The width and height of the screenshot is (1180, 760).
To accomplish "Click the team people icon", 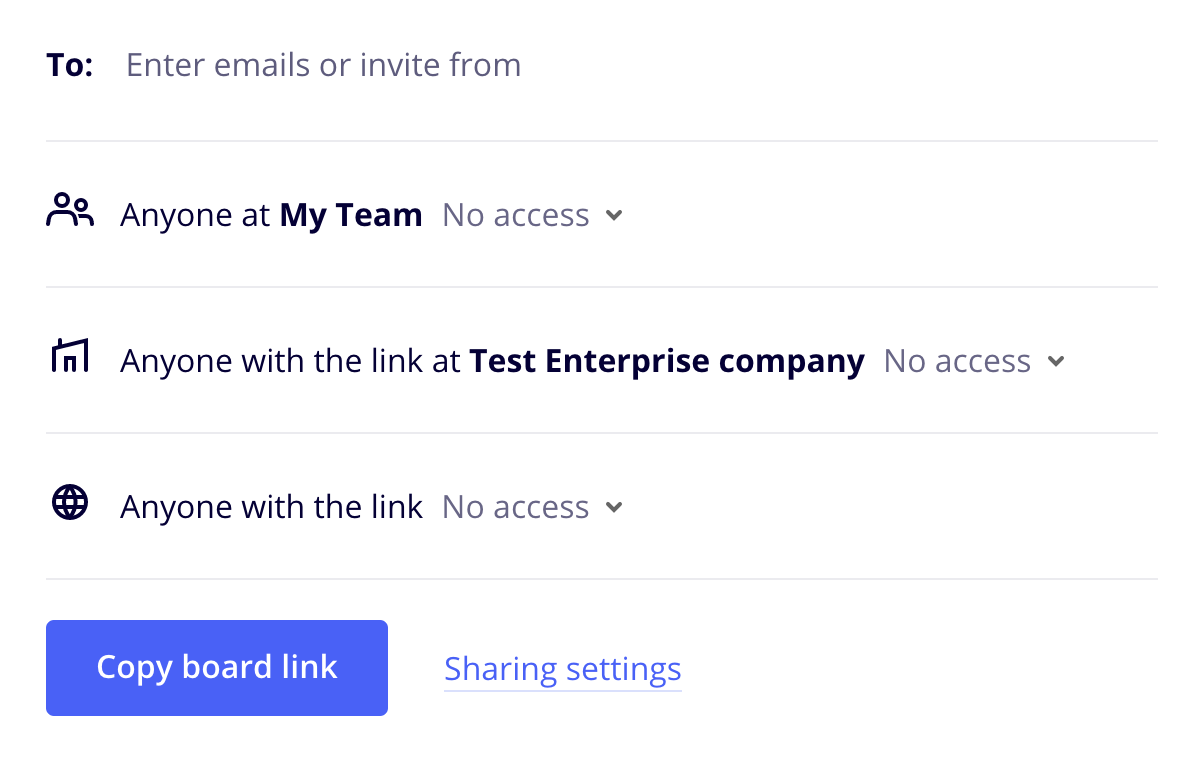I will click(x=70, y=210).
